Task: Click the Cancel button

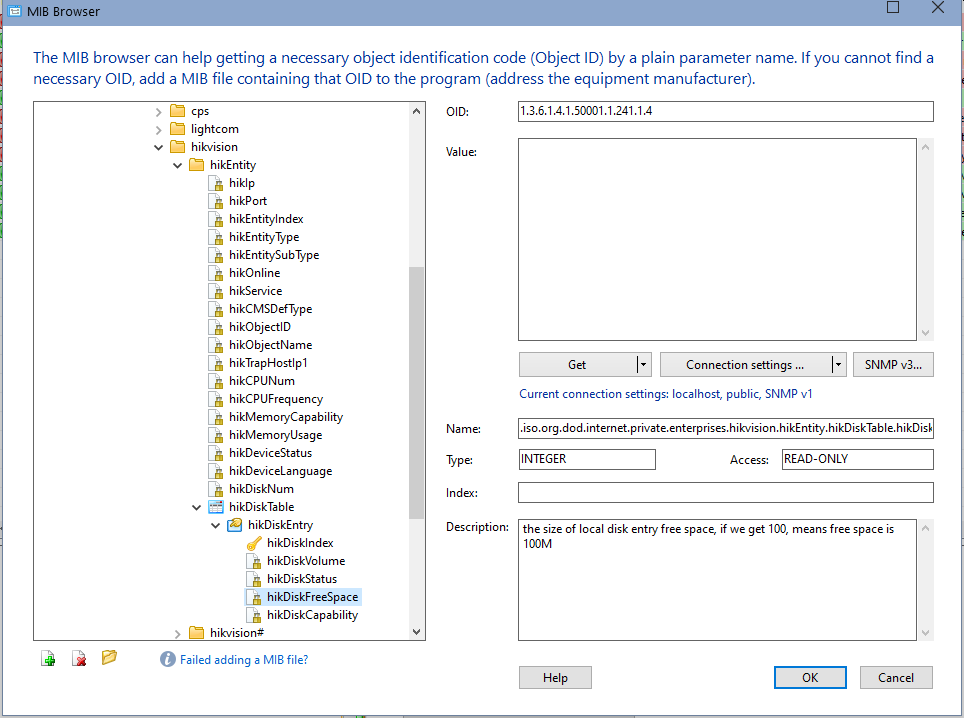Action: pos(896,677)
